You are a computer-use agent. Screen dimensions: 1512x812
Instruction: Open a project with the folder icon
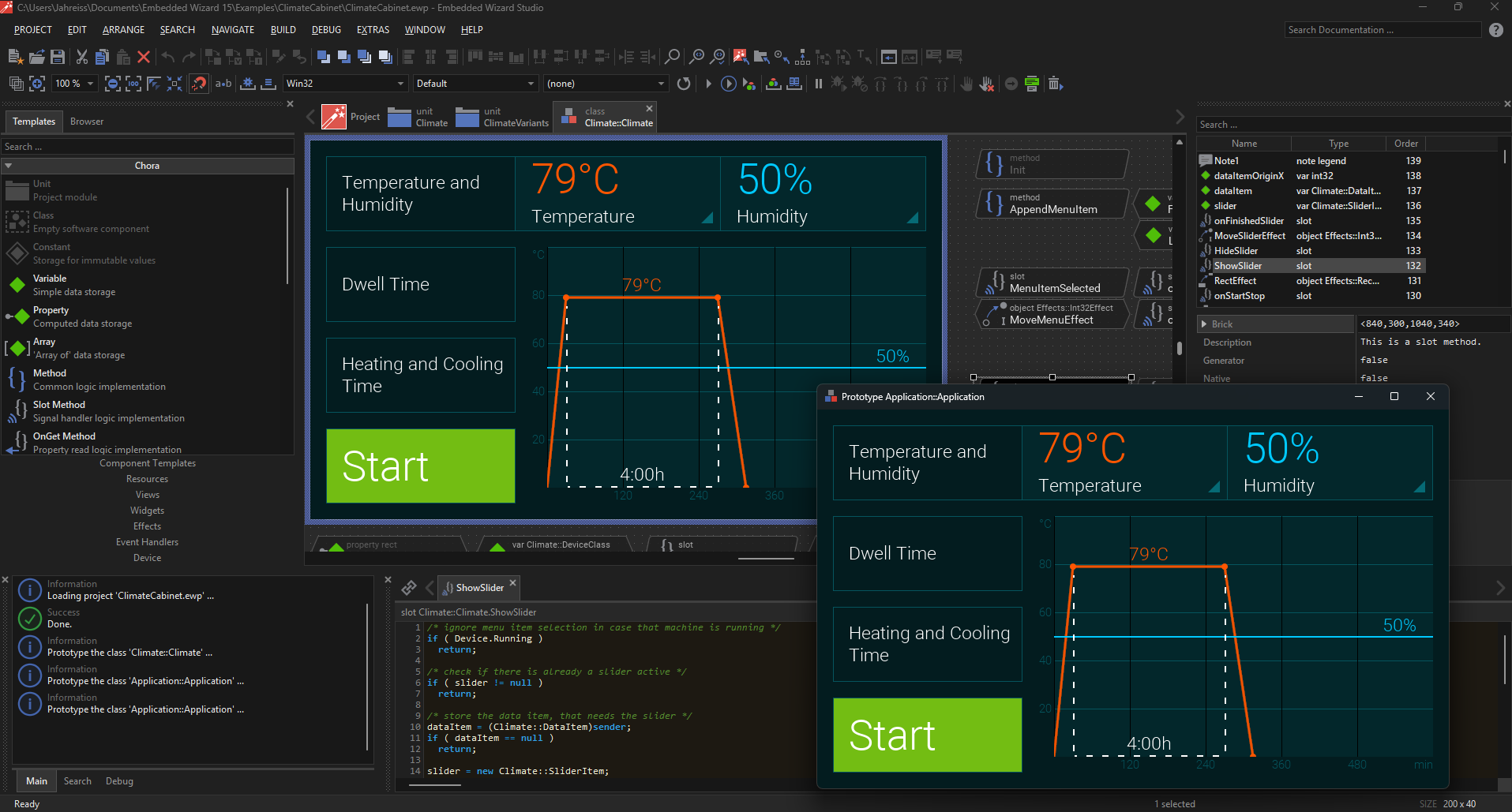tap(36, 57)
